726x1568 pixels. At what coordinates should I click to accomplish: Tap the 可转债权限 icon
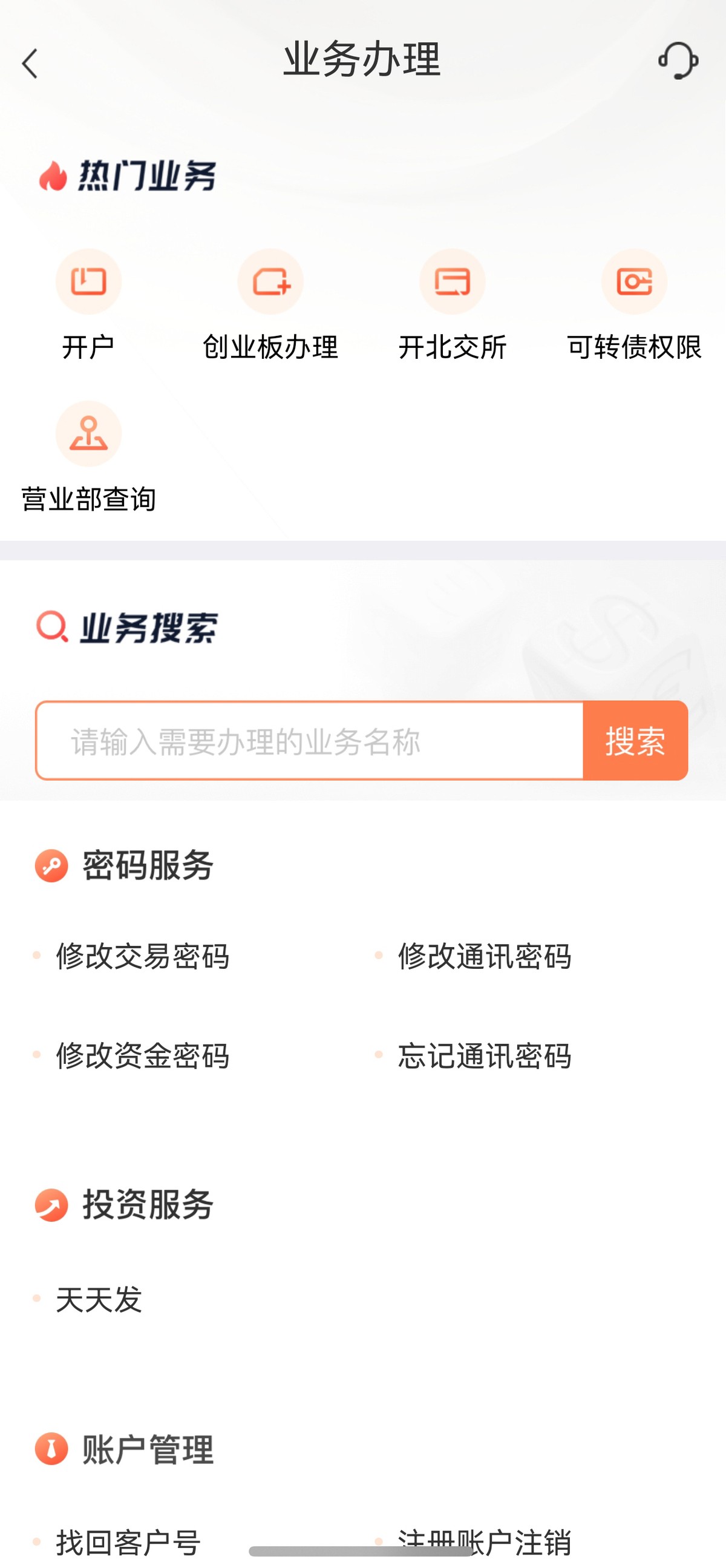pos(634,282)
